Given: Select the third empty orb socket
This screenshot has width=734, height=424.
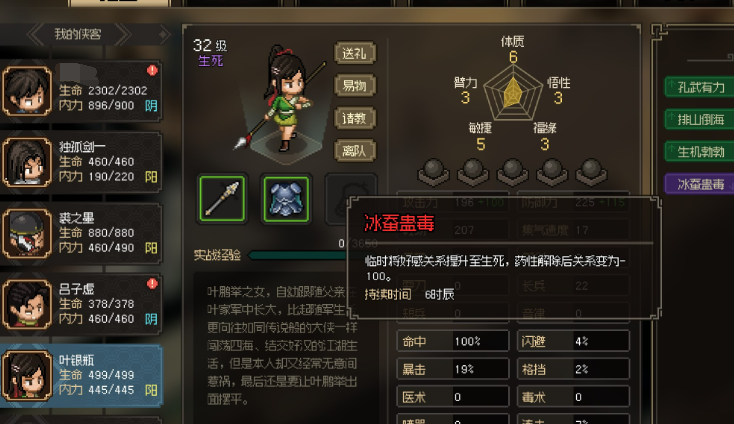Looking at the screenshot, I should tap(512, 172).
